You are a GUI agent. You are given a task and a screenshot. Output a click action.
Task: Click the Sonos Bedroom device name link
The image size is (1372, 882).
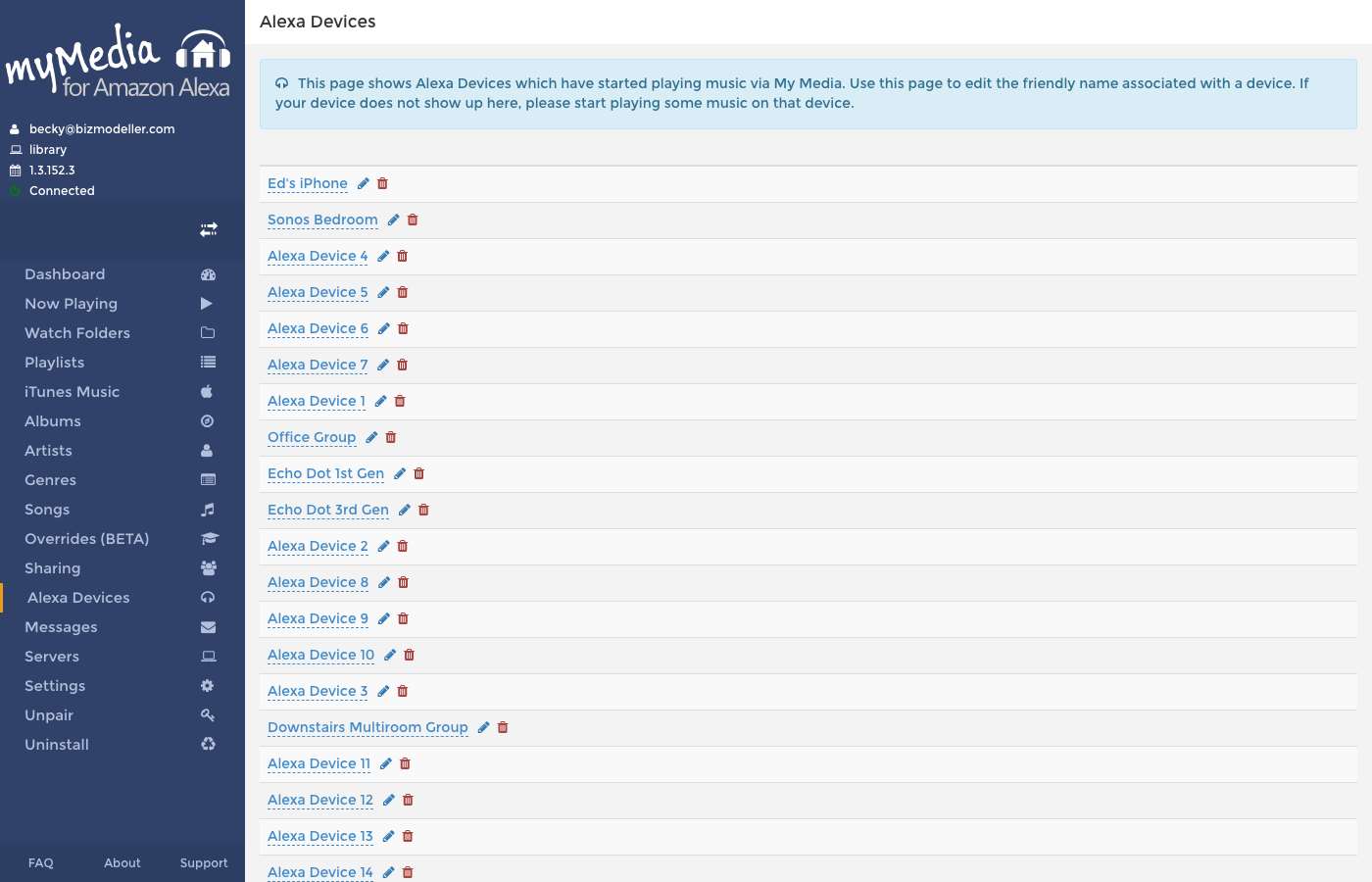click(x=322, y=220)
